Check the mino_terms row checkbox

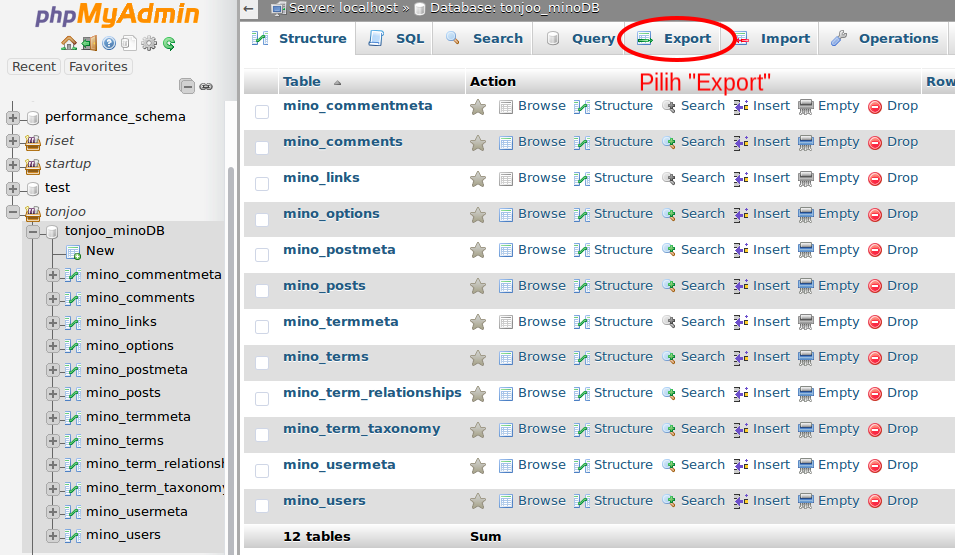pyautogui.click(x=262, y=362)
